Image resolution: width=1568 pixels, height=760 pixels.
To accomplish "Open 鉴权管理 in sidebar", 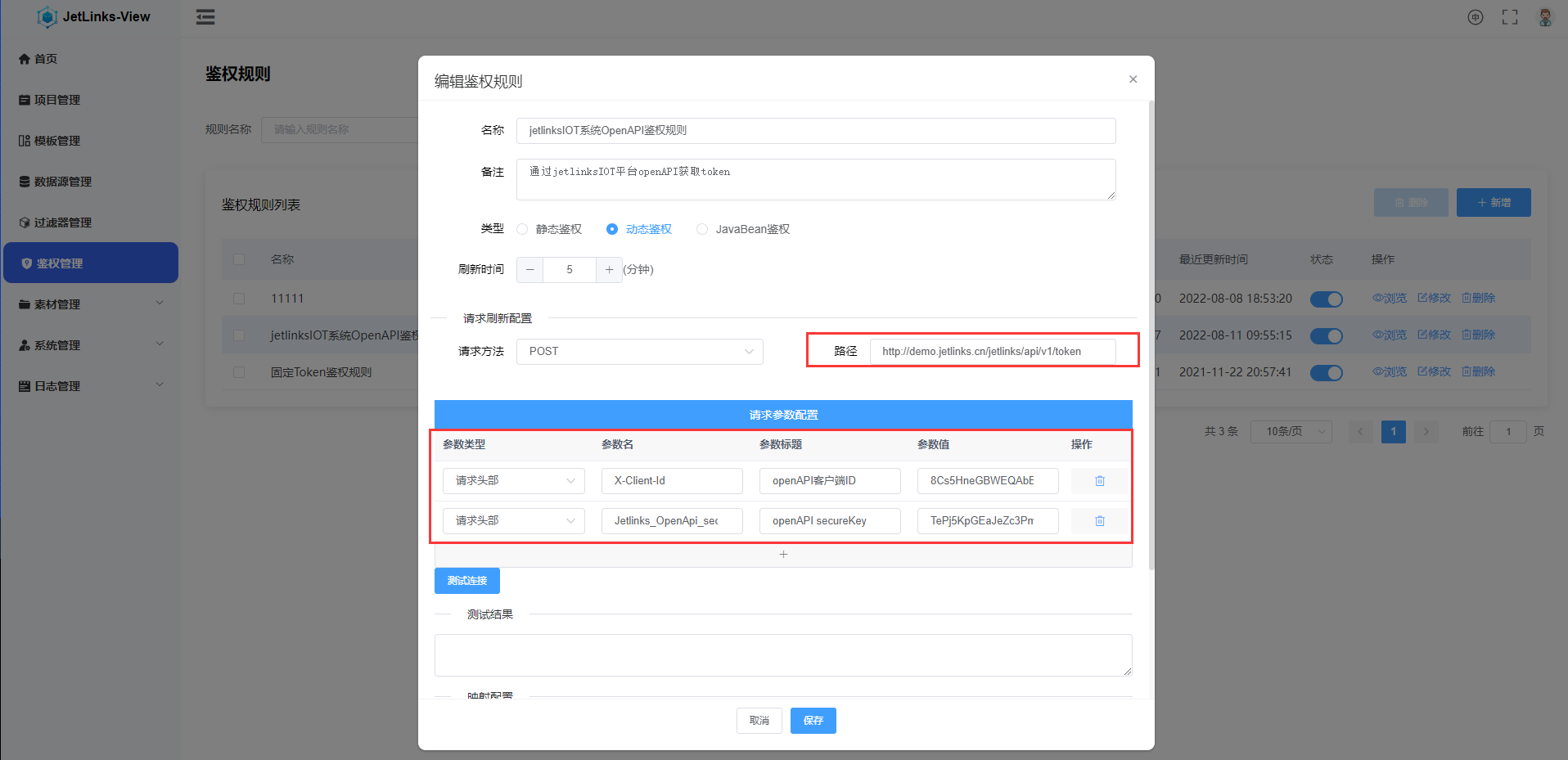I will pyautogui.click(x=91, y=263).
